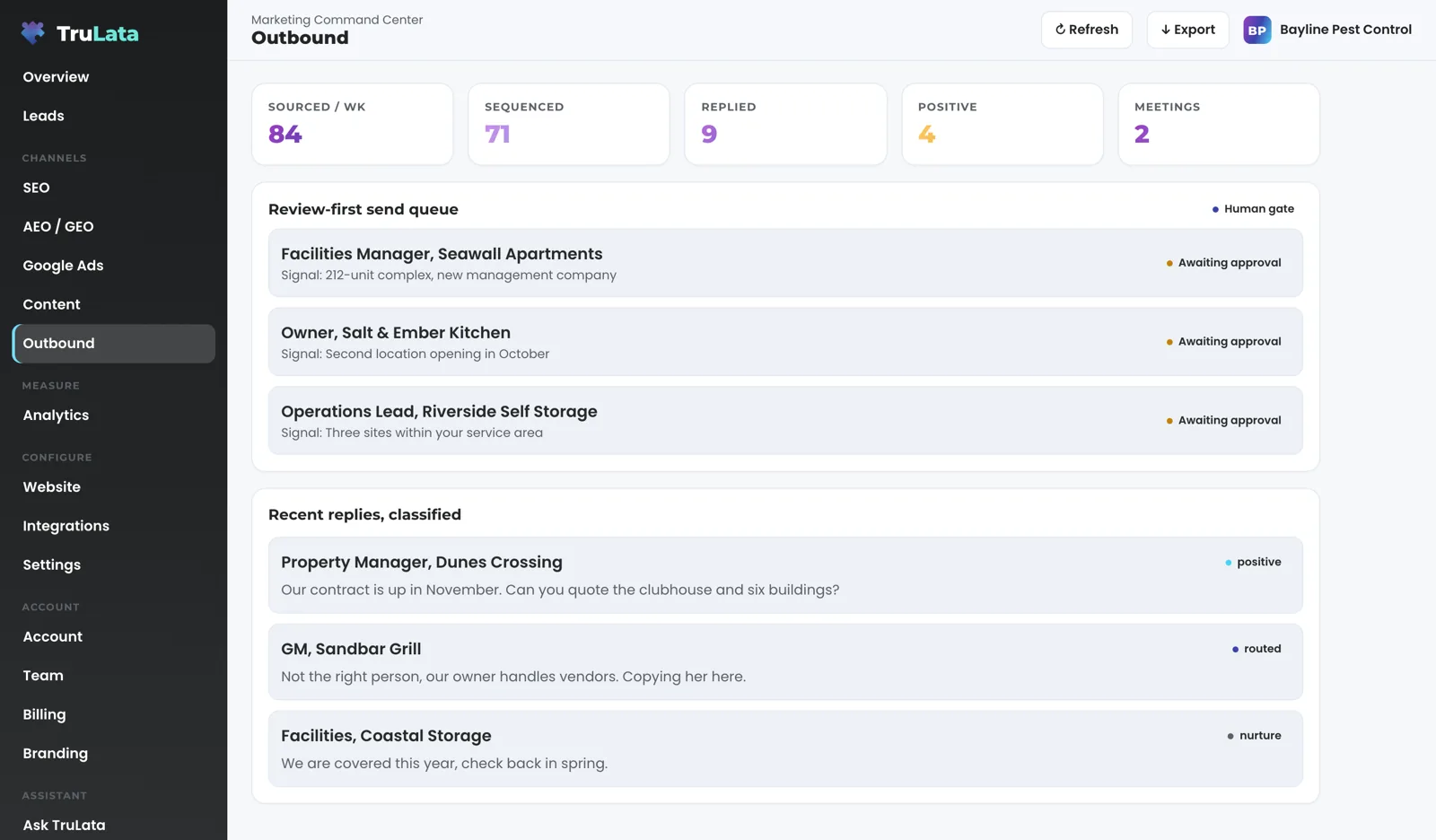Go to Leads in sidebar
Screen dimensions: 1436x840
tap(113, 116)
